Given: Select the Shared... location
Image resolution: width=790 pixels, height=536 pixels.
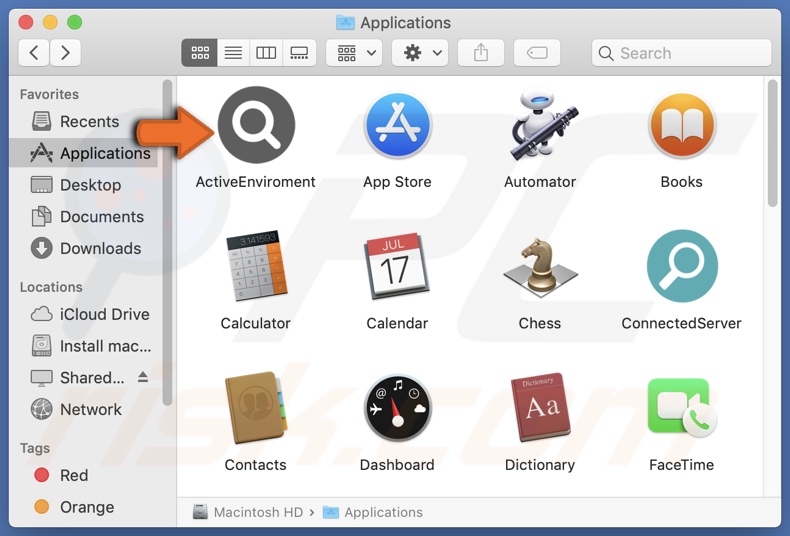Looking at the screenshot, I should point(78,378).
